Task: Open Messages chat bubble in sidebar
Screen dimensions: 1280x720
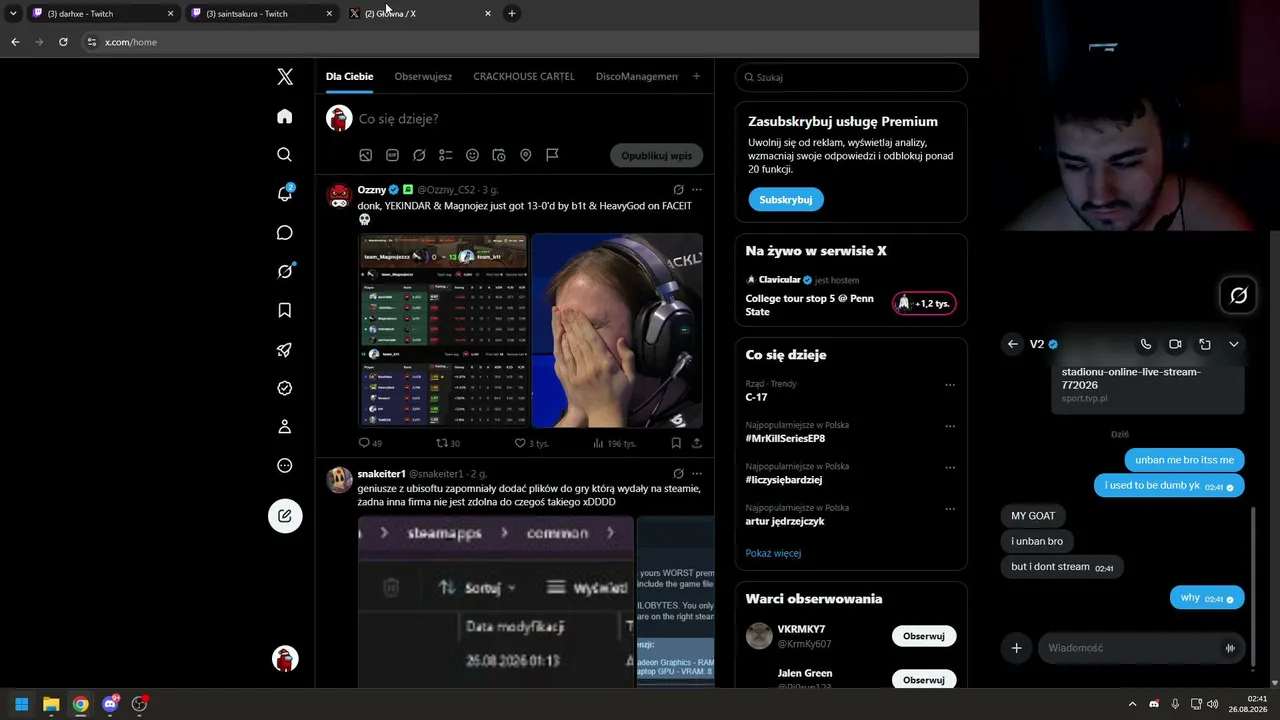Action: 285,233
